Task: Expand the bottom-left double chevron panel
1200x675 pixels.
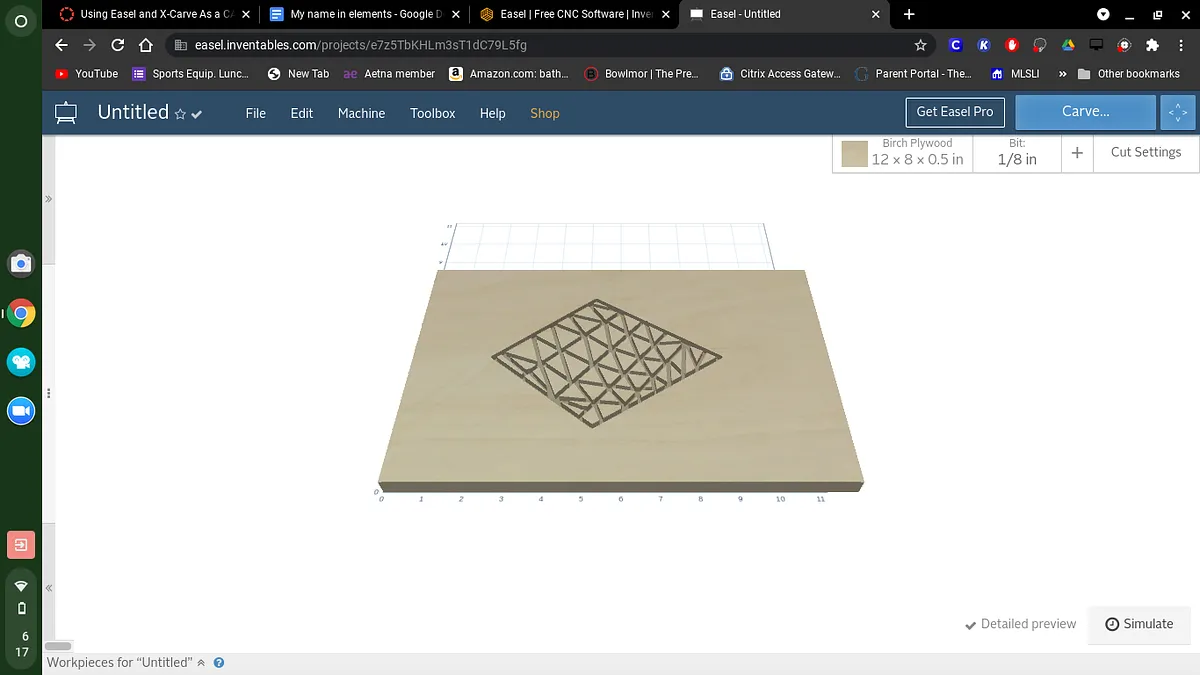Action: coord(48,589)
